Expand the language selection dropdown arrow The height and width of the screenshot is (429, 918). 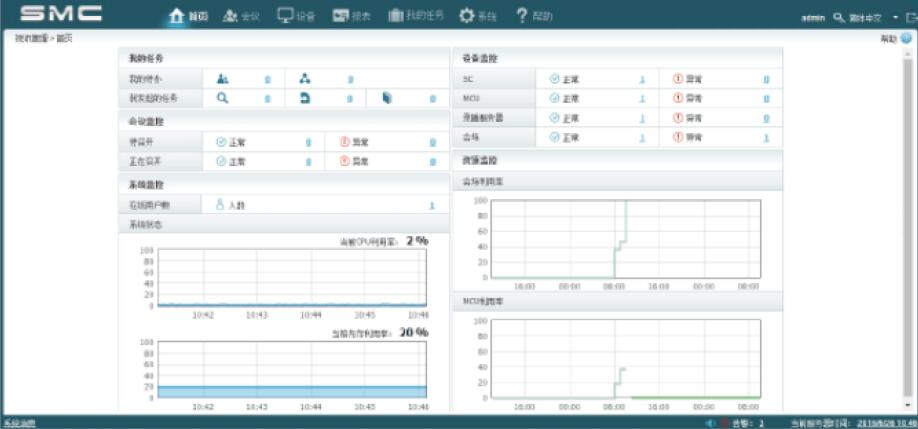pyautogui.click(x=895, y=18)
